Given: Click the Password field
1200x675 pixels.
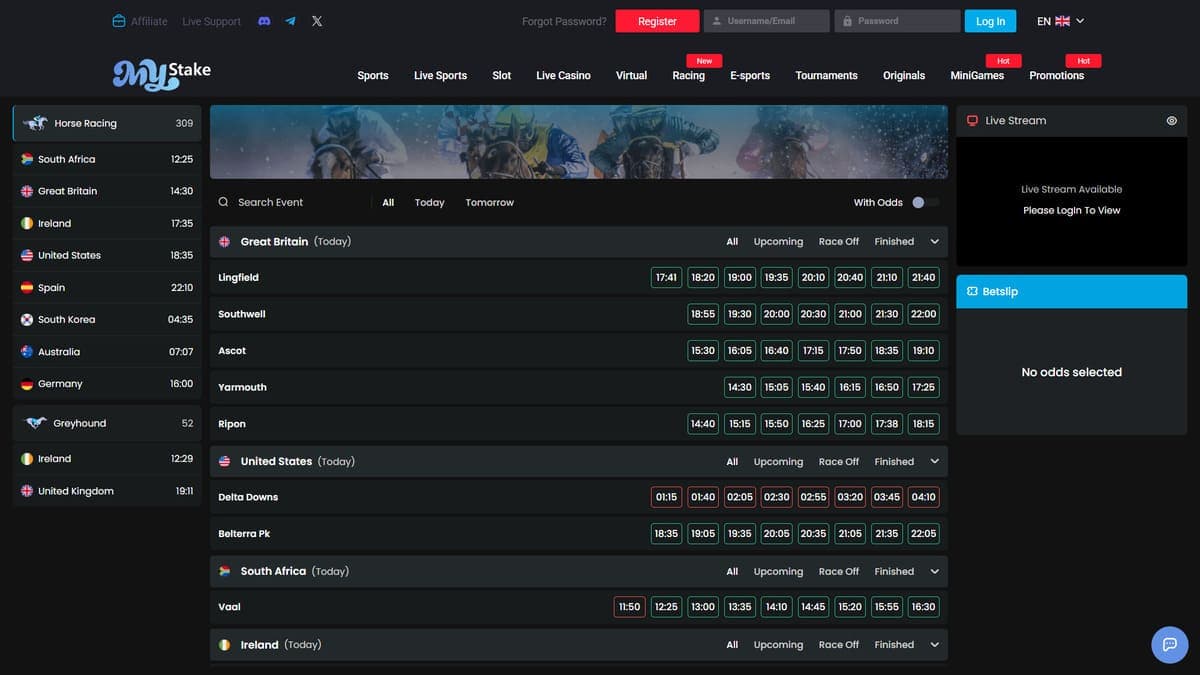Looking at the screenshot, I should 897,21.
